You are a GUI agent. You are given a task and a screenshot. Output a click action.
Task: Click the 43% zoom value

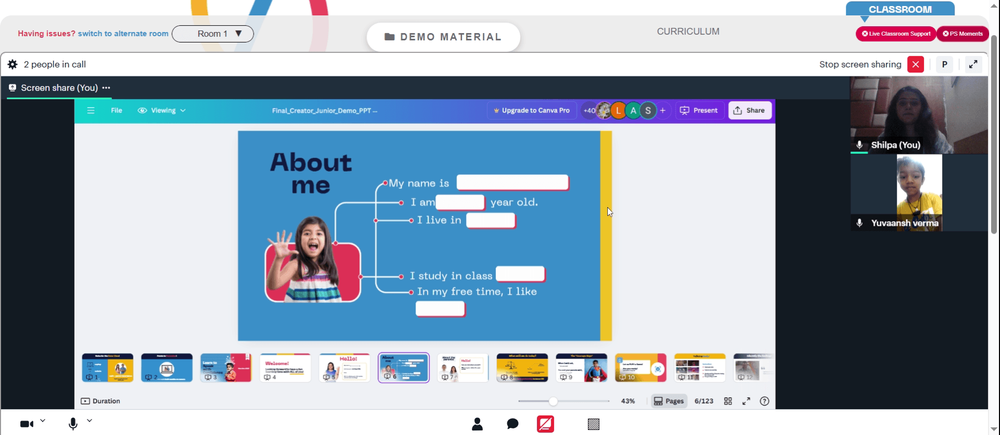pos(628,401)
